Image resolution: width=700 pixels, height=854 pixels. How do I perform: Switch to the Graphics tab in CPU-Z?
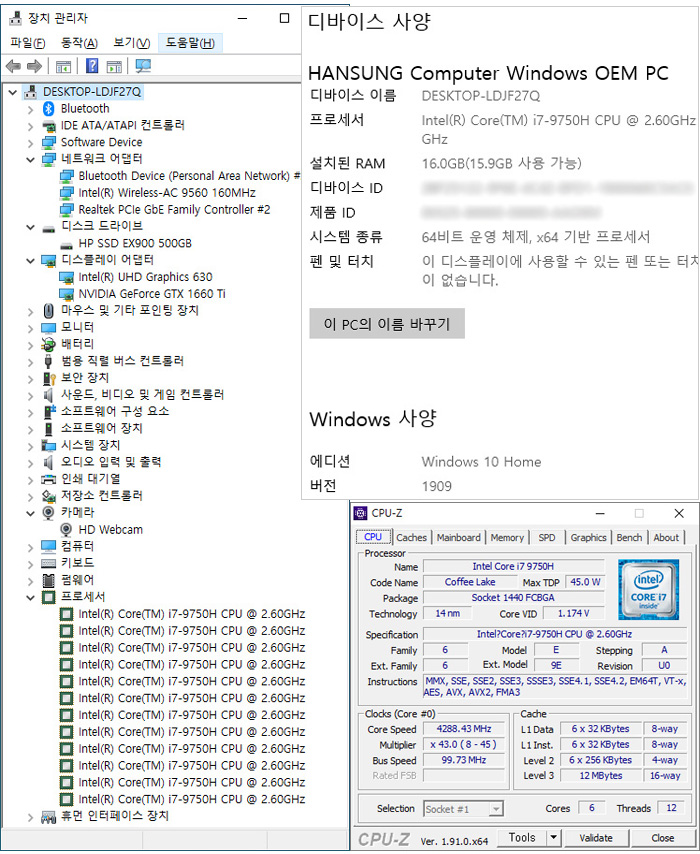(588, 538)
